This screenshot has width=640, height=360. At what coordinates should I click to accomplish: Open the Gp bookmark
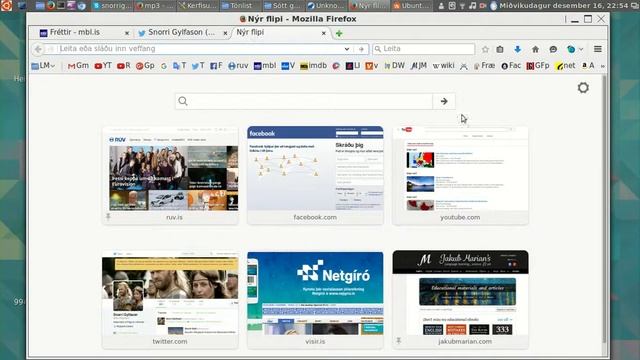pos(145,66)
